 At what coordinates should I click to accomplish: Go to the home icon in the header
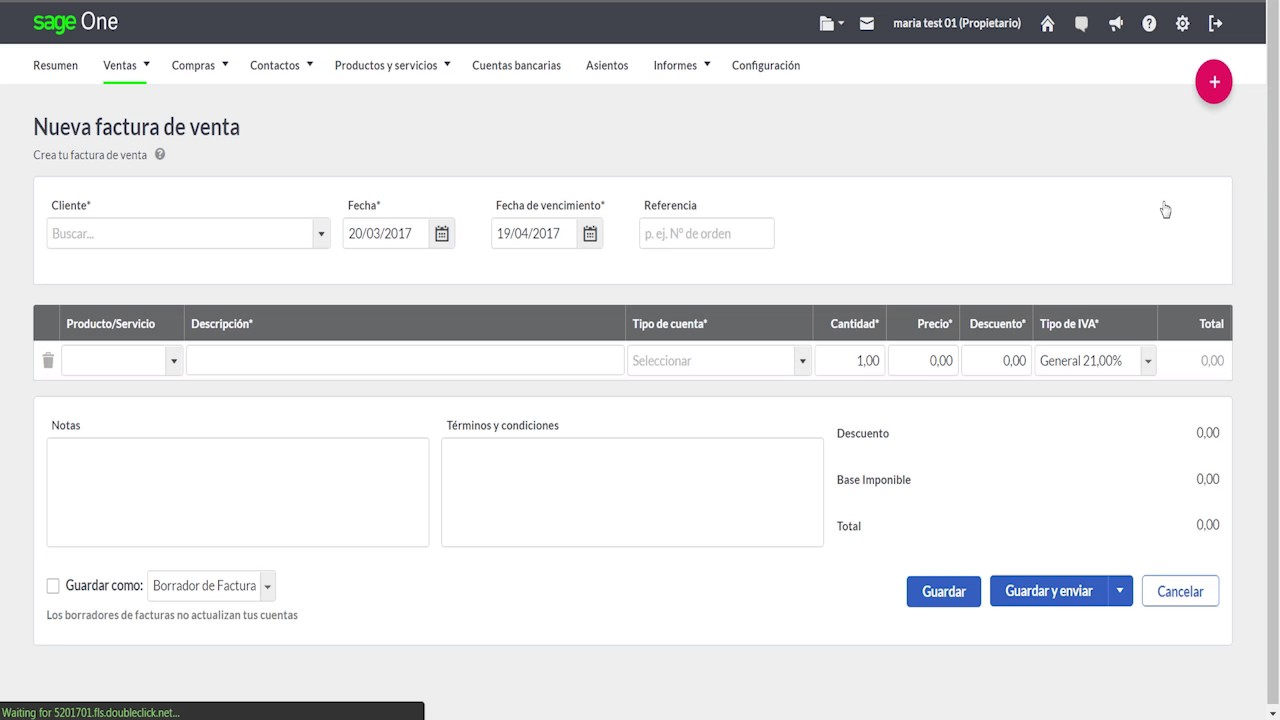1047,23
